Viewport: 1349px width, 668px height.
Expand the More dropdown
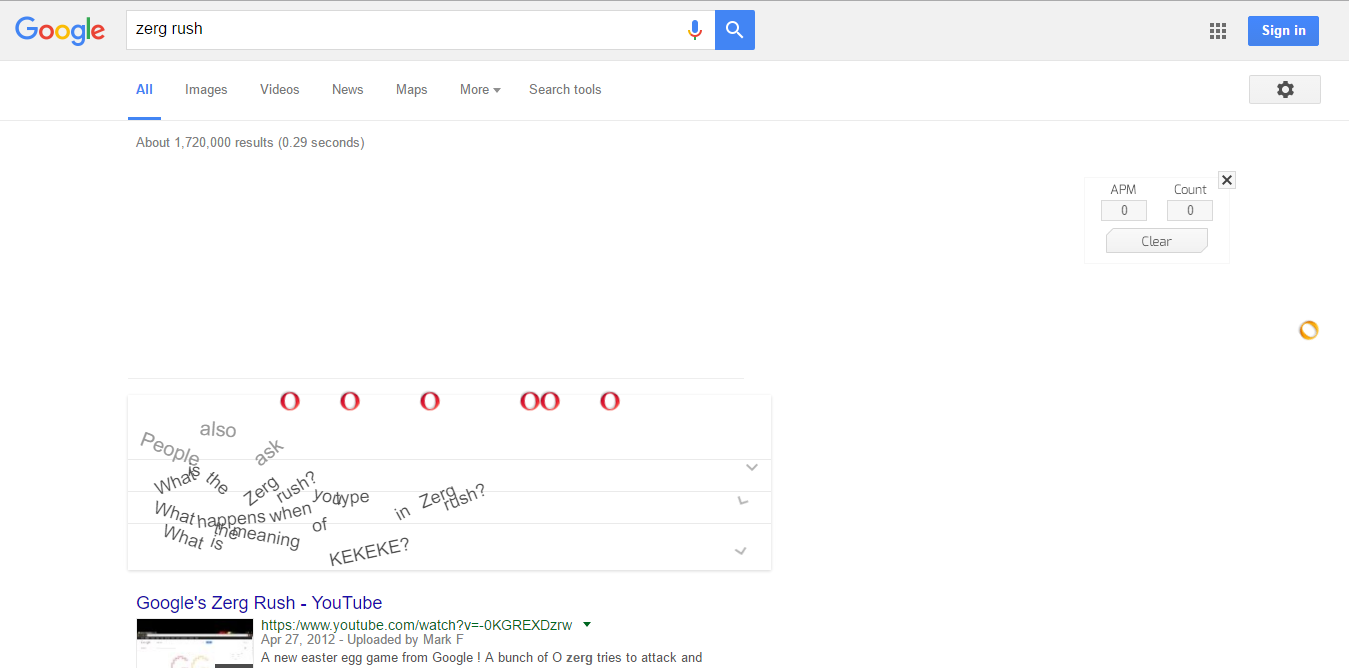point(480,90)
